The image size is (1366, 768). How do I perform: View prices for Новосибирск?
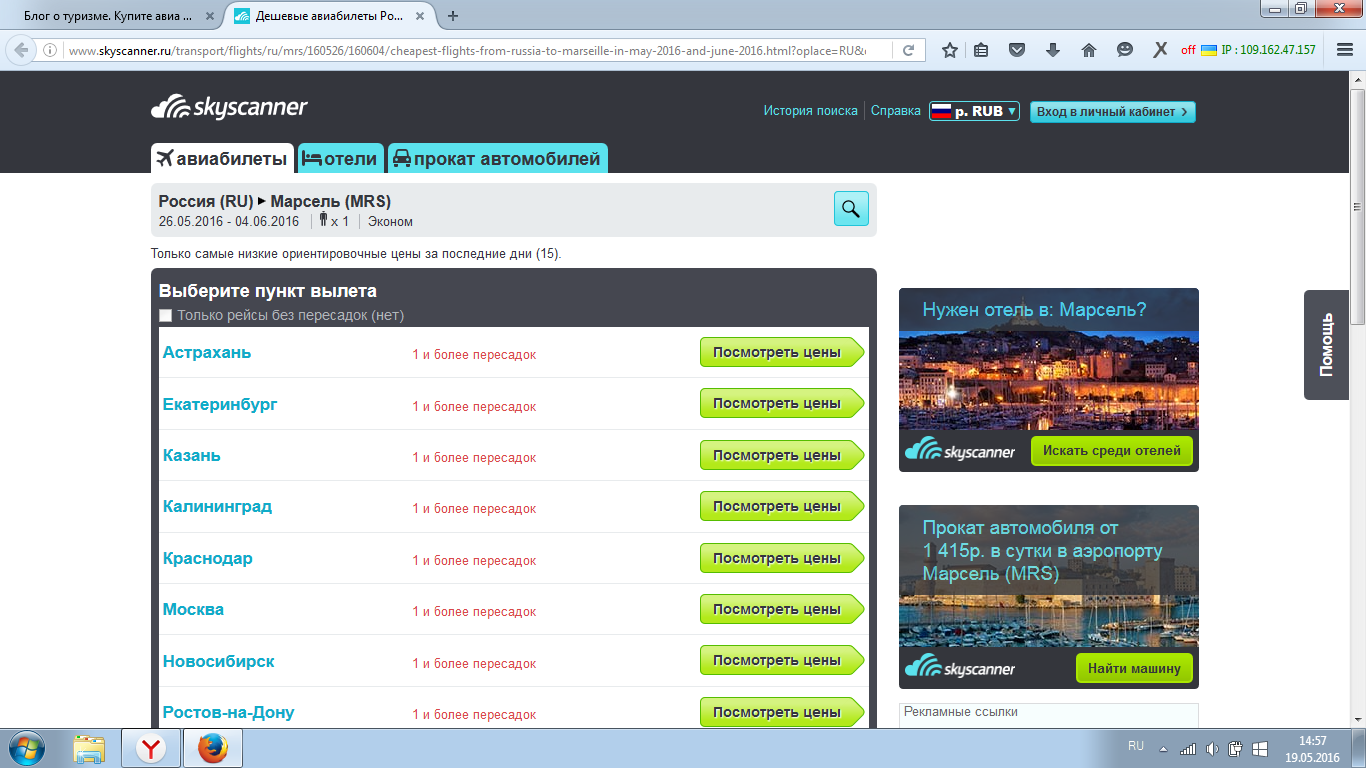pyautogui.click(x=782, y=660)
